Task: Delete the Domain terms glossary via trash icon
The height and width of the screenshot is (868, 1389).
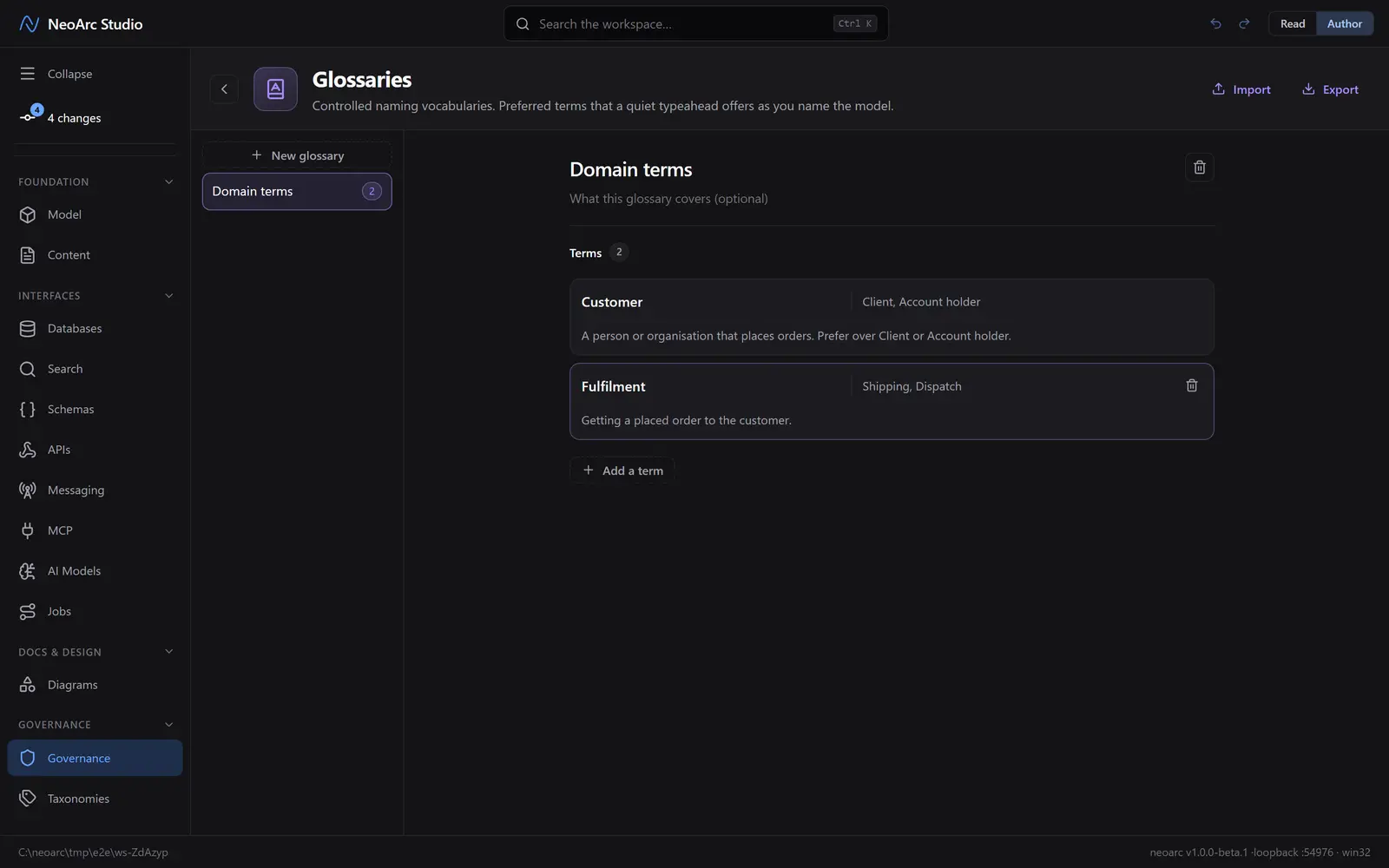Action: click(1199, 168)
